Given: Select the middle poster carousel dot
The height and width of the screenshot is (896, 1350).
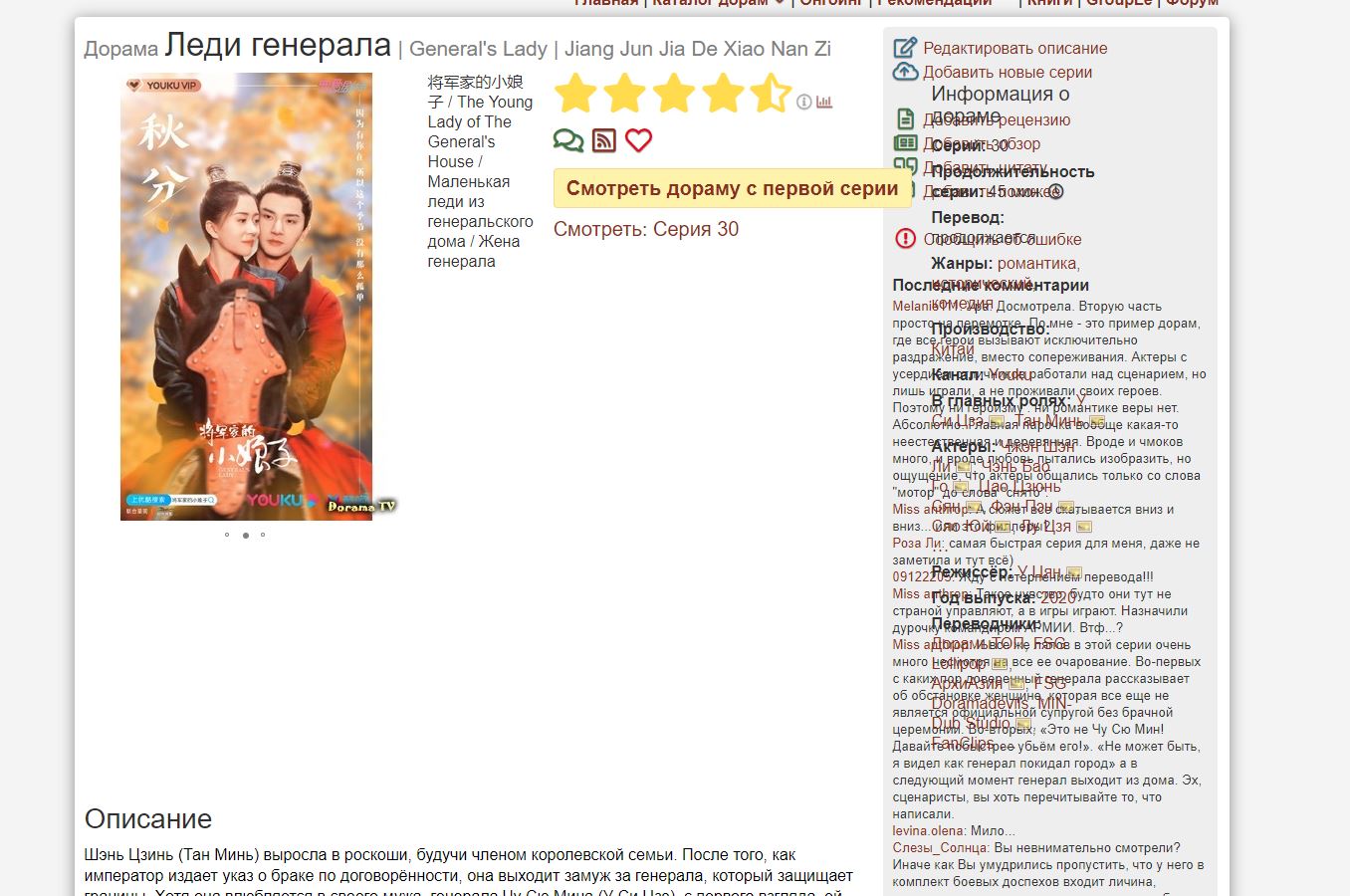Looking at the screenshot, I should point(245,536).
